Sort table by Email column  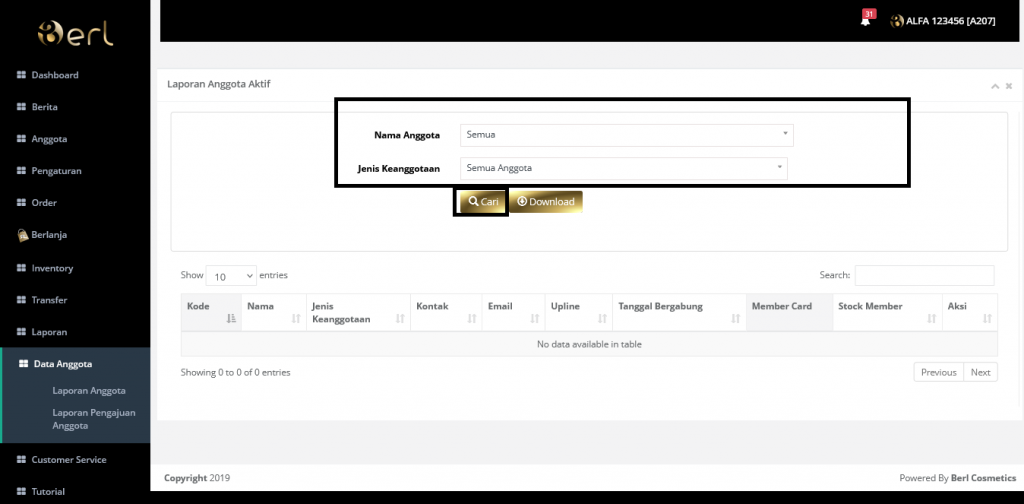(511, 312)
